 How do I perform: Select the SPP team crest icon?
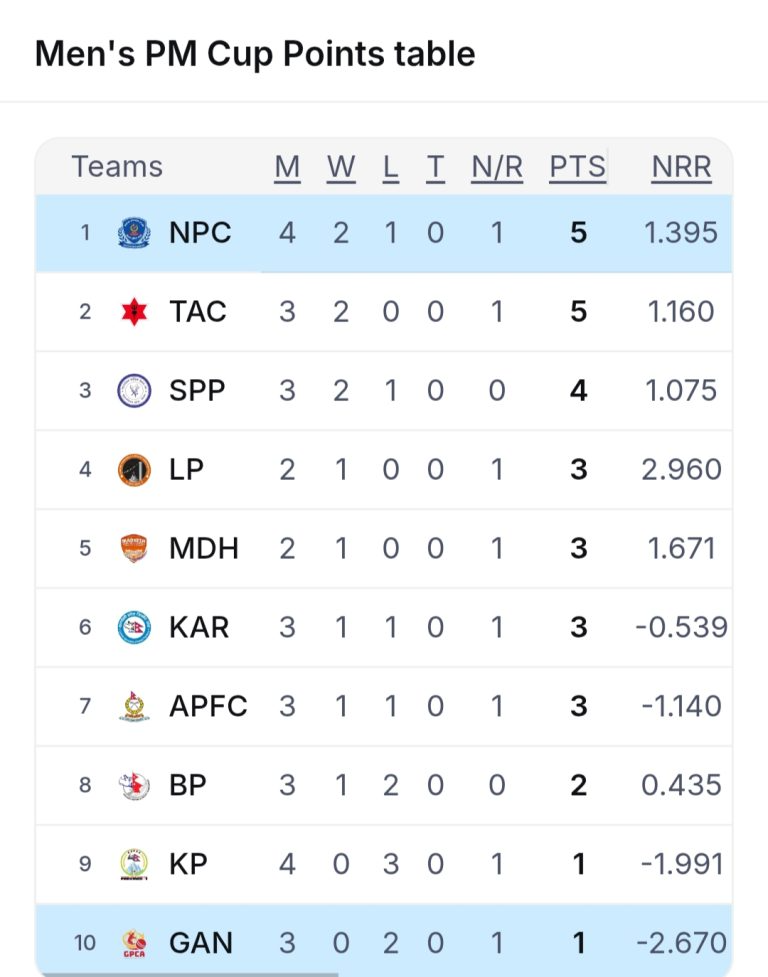pos(134,390)
